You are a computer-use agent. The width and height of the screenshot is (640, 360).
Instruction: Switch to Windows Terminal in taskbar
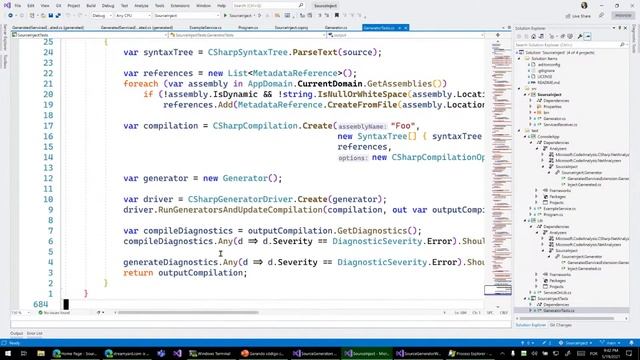(x=211, y=353)
